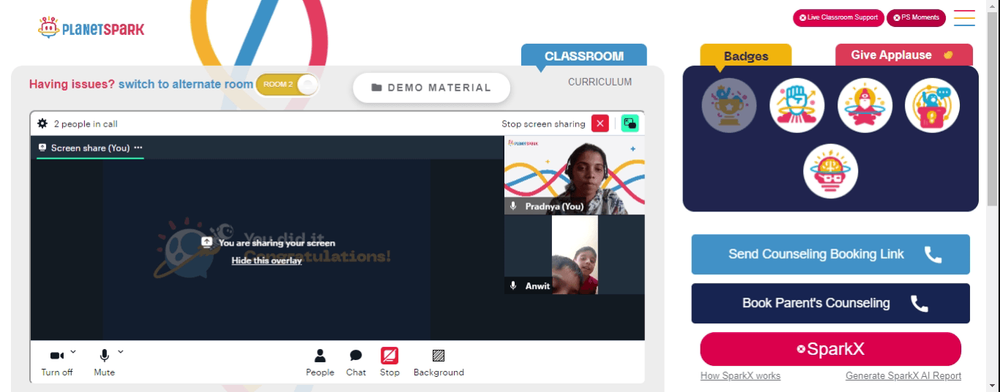Click Generate SparkX AI Report link
The height and width of the screenshot is (392, 1000).
click(903, 376)
